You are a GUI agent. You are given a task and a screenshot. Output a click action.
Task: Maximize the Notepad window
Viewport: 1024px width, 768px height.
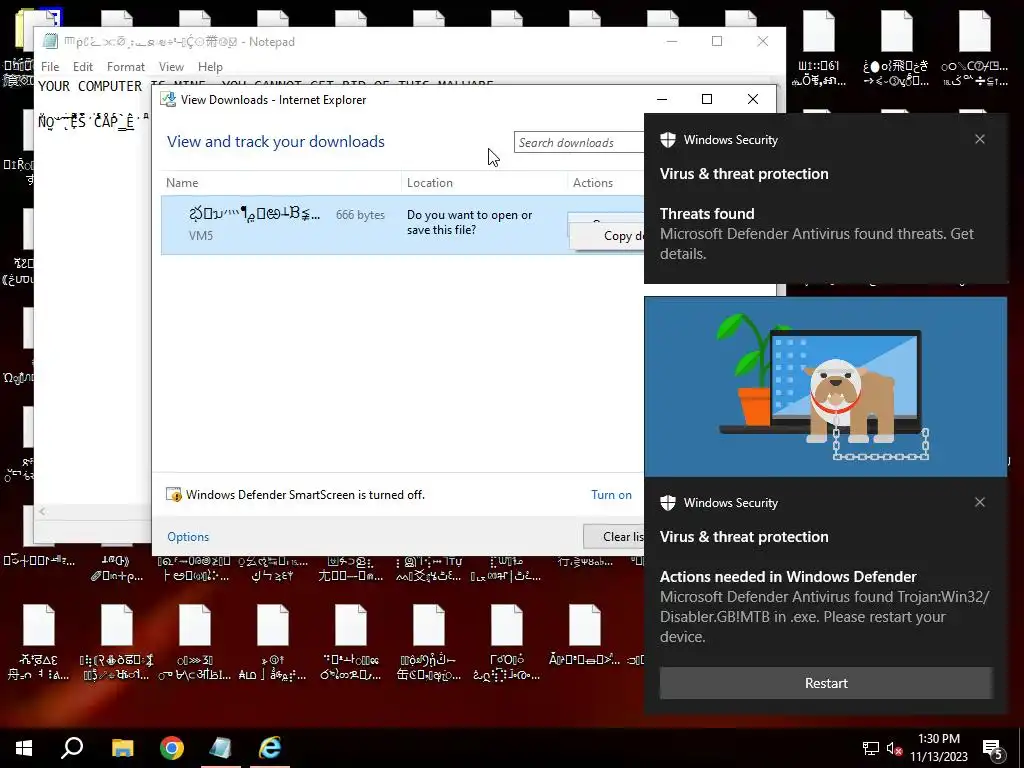(717, 41)
